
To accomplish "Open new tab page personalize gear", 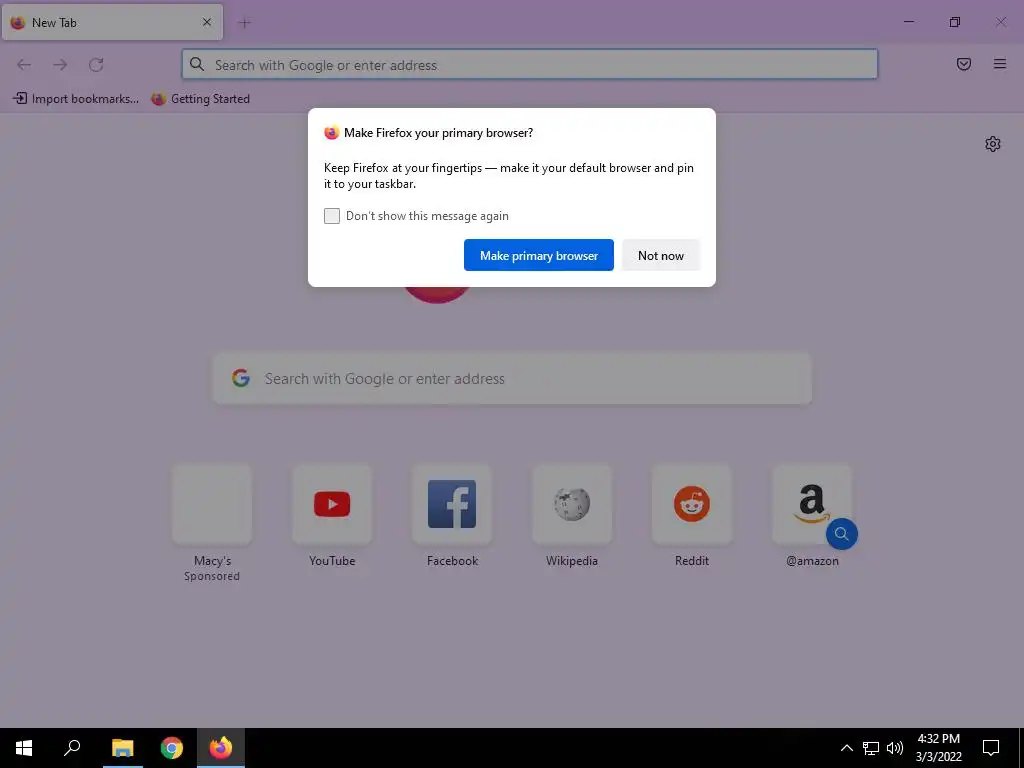I will point(993,144).
